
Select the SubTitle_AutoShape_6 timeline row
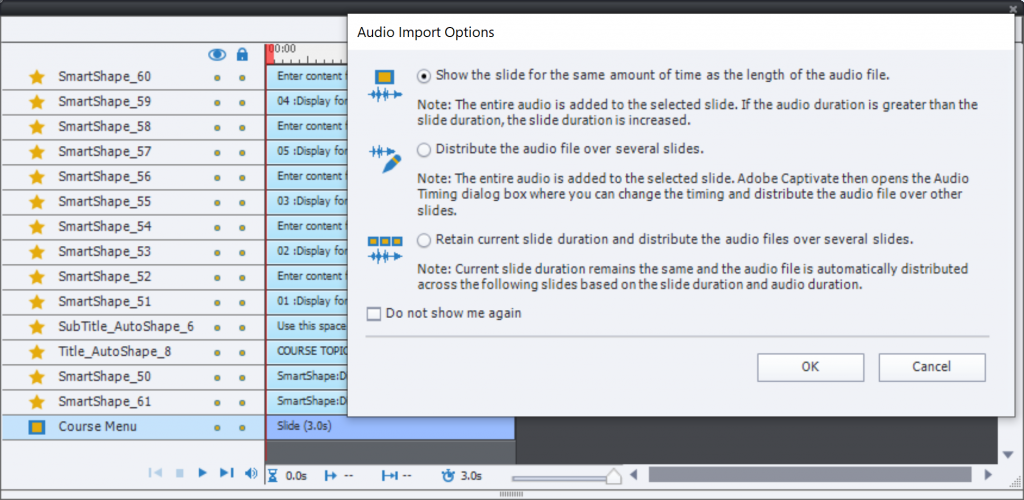pos(125,327)
